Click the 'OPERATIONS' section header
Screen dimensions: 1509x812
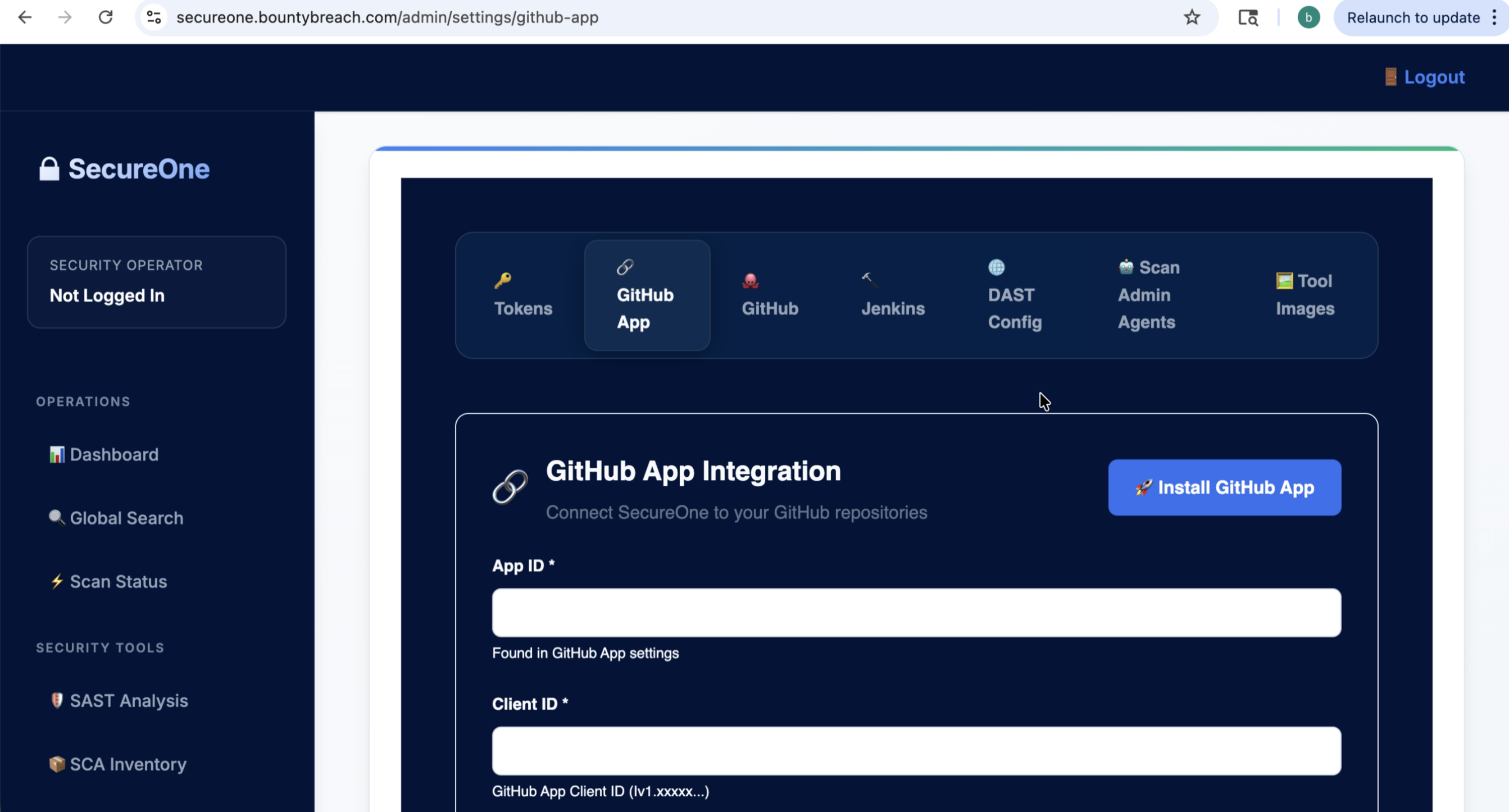[83, 402]
